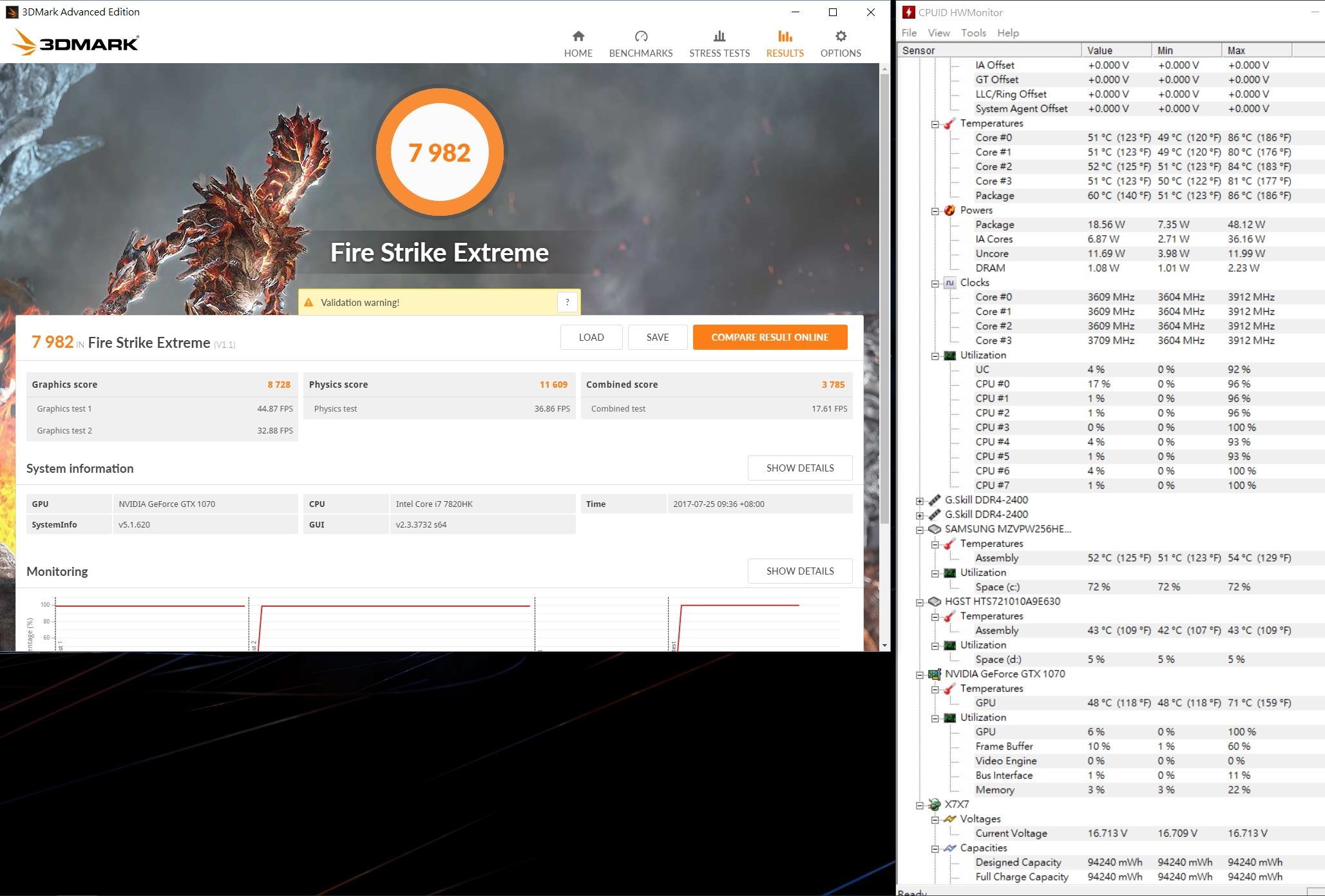
Task: Click the GTX 1070 Temperatures thermometer icon
Action: pos(949,689)
